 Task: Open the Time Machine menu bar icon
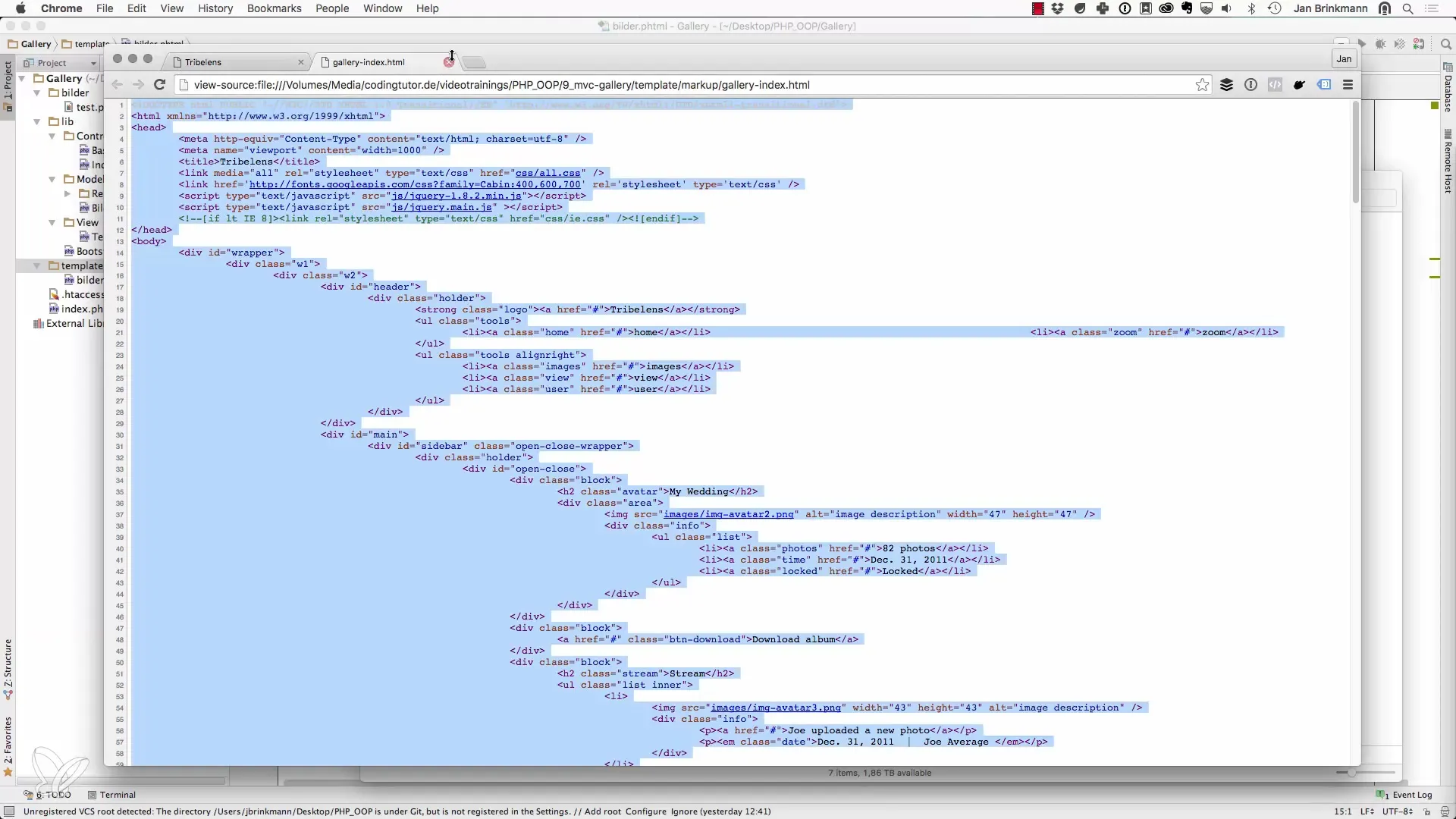tap(1275, 8)
